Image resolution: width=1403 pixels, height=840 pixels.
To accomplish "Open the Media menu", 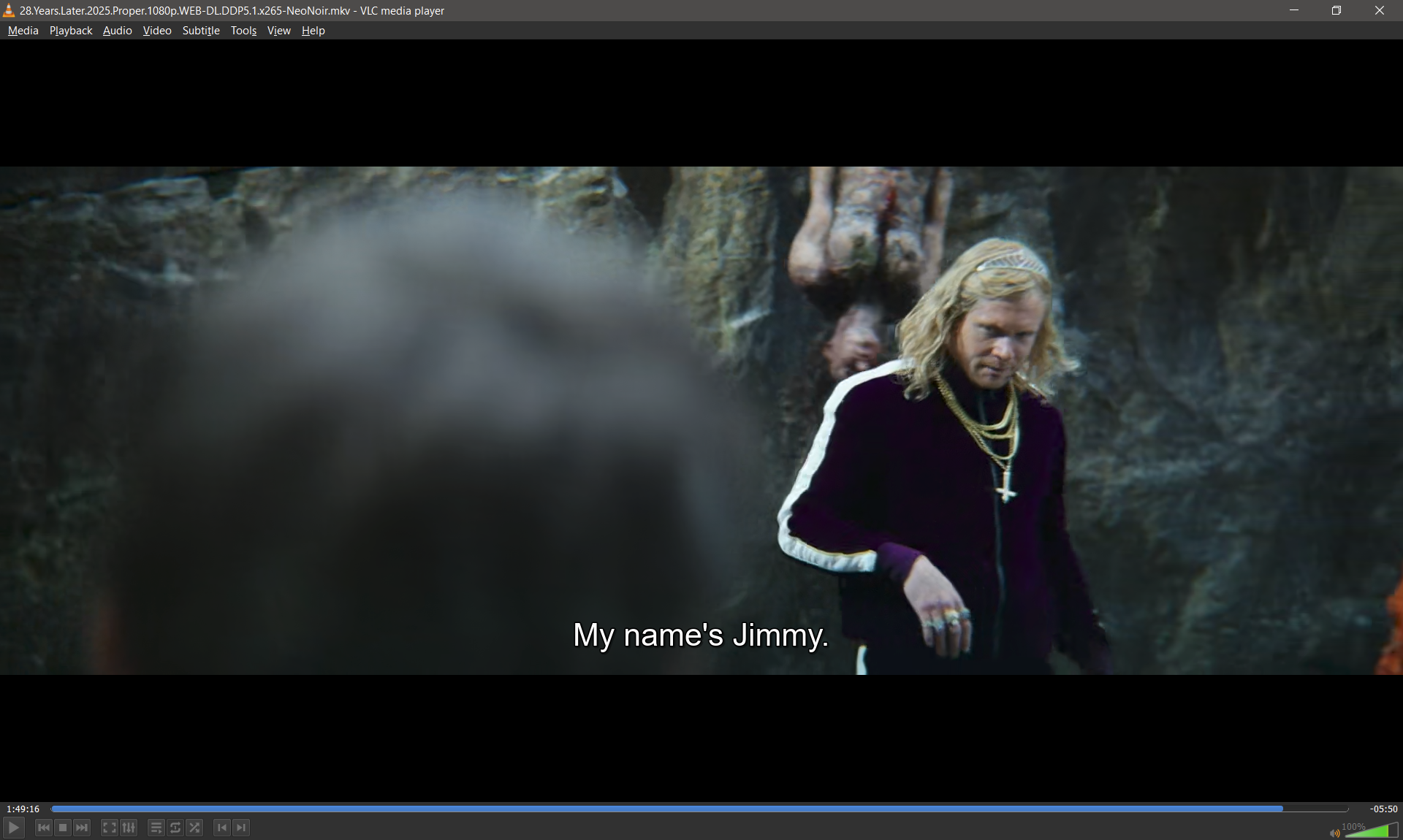I will [23, 31].
